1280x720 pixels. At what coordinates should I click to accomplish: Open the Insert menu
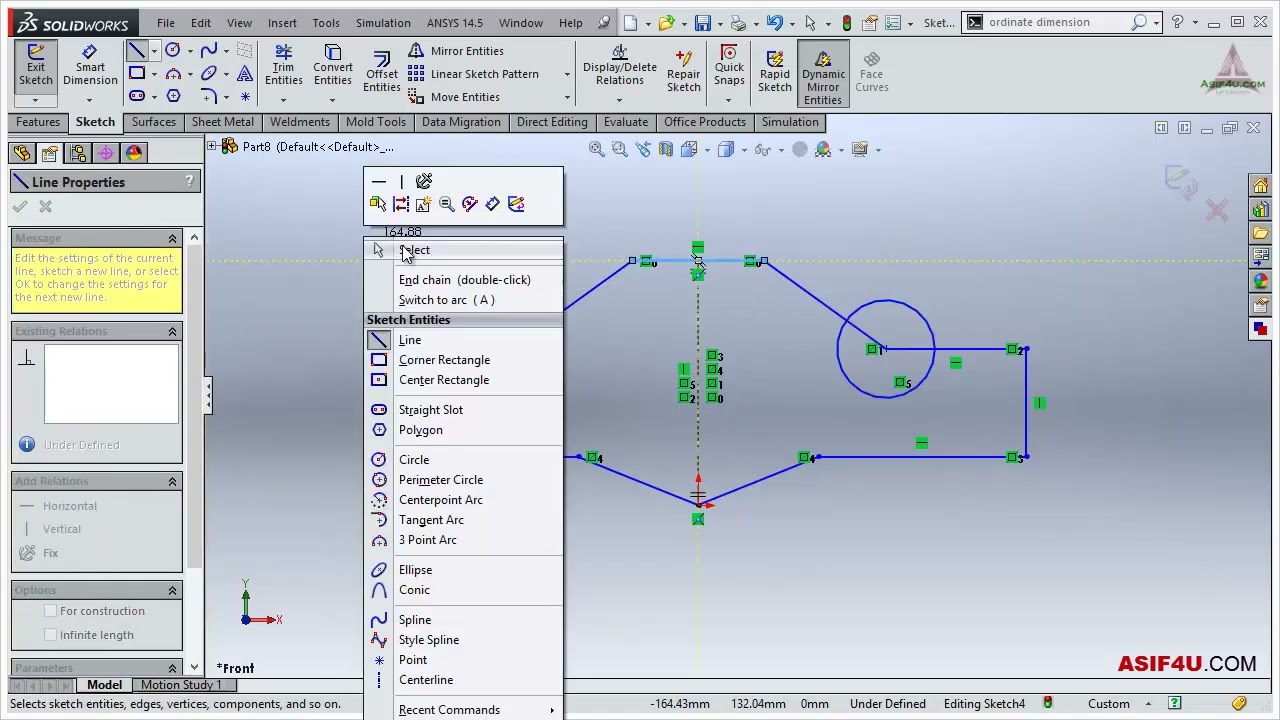click(282, 22)
